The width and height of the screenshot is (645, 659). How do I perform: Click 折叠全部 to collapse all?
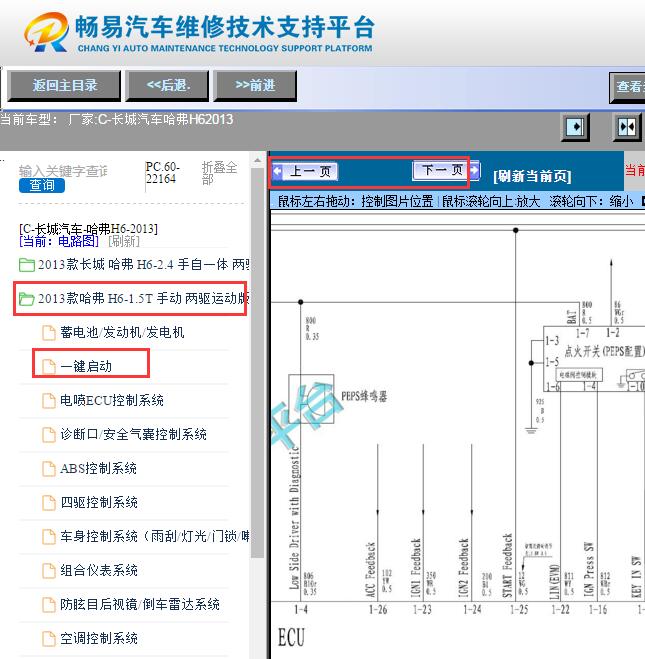[219, 173]
